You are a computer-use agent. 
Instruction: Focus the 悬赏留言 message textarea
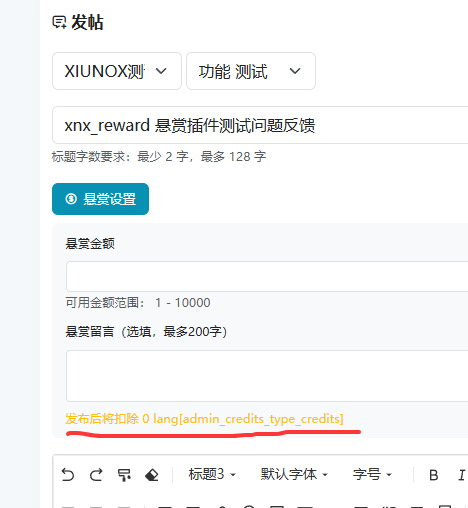coord(267,376)
